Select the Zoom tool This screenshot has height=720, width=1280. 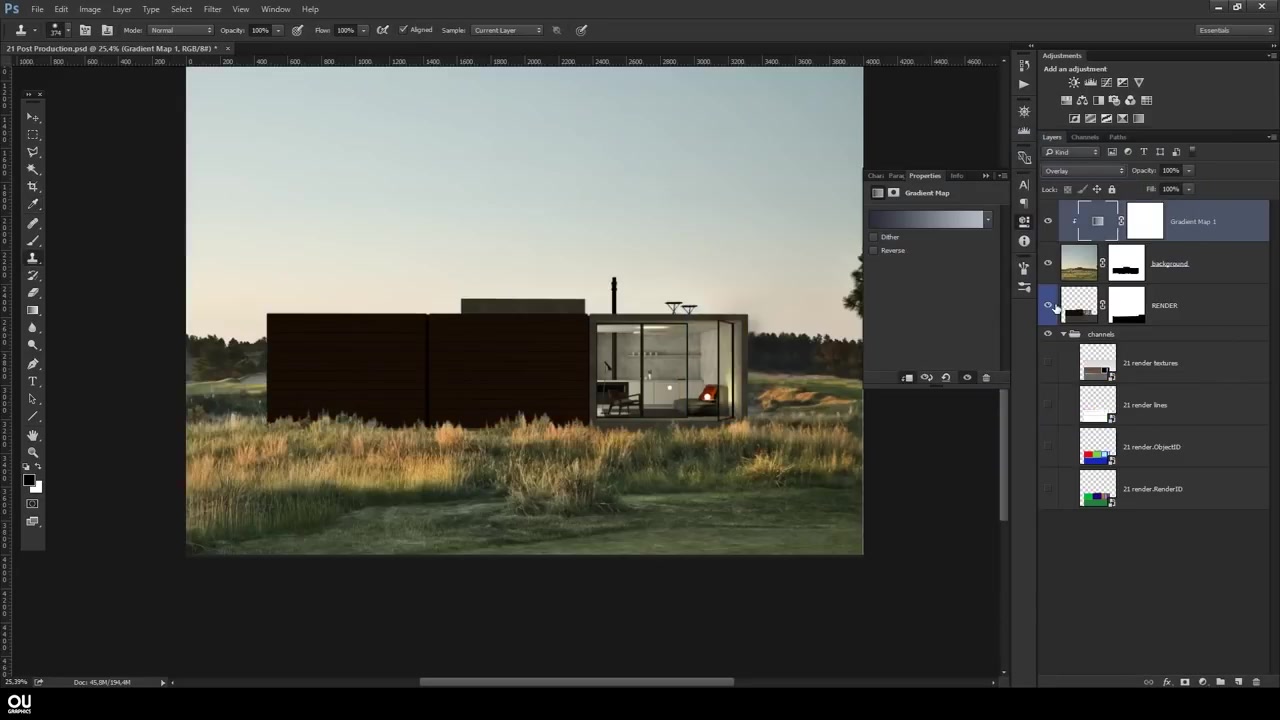pyautogui.click(x=33, y=452)
